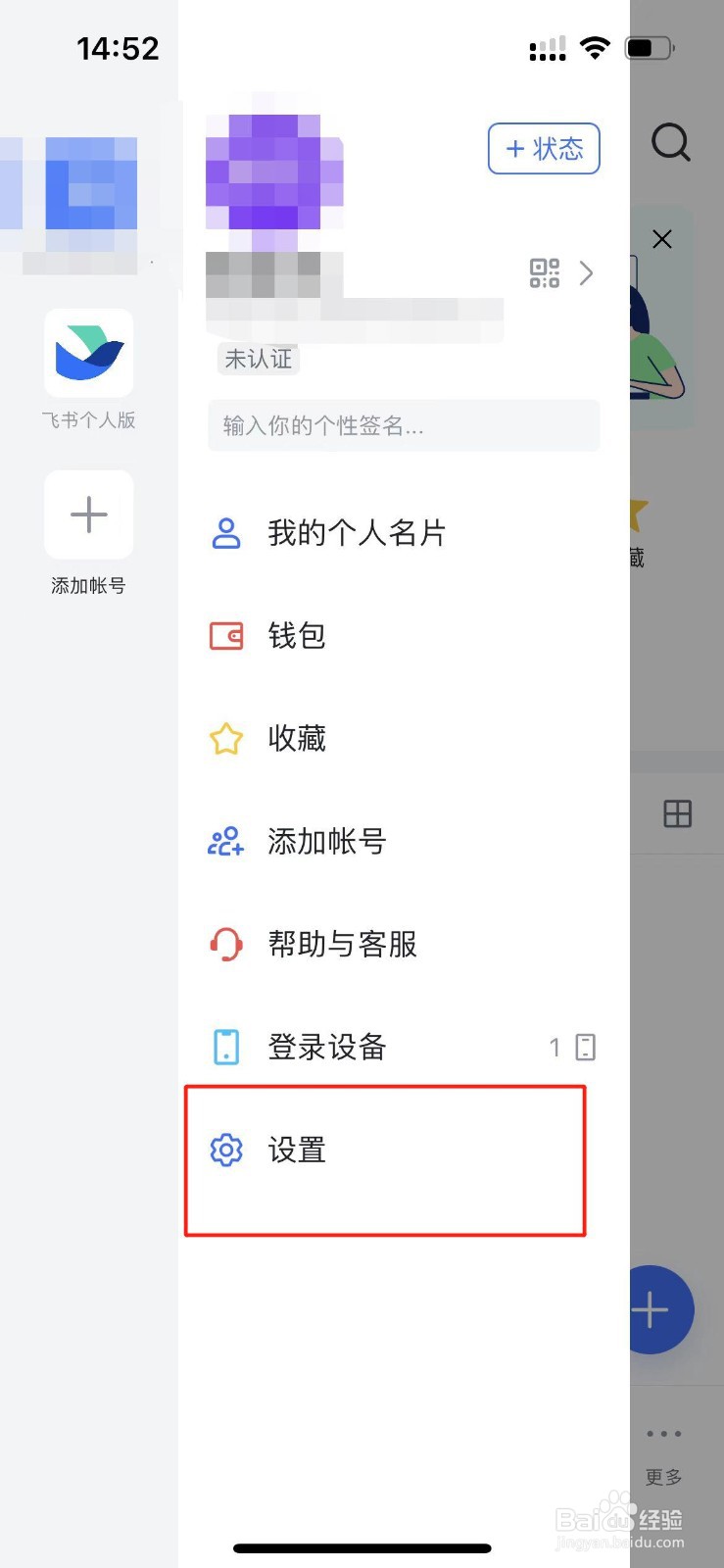The height and width of the screenshot is (1568, 724).
Task: Open 更多 via the three-dot menu
Action: pyautogui.click(x=662, y=1432)
